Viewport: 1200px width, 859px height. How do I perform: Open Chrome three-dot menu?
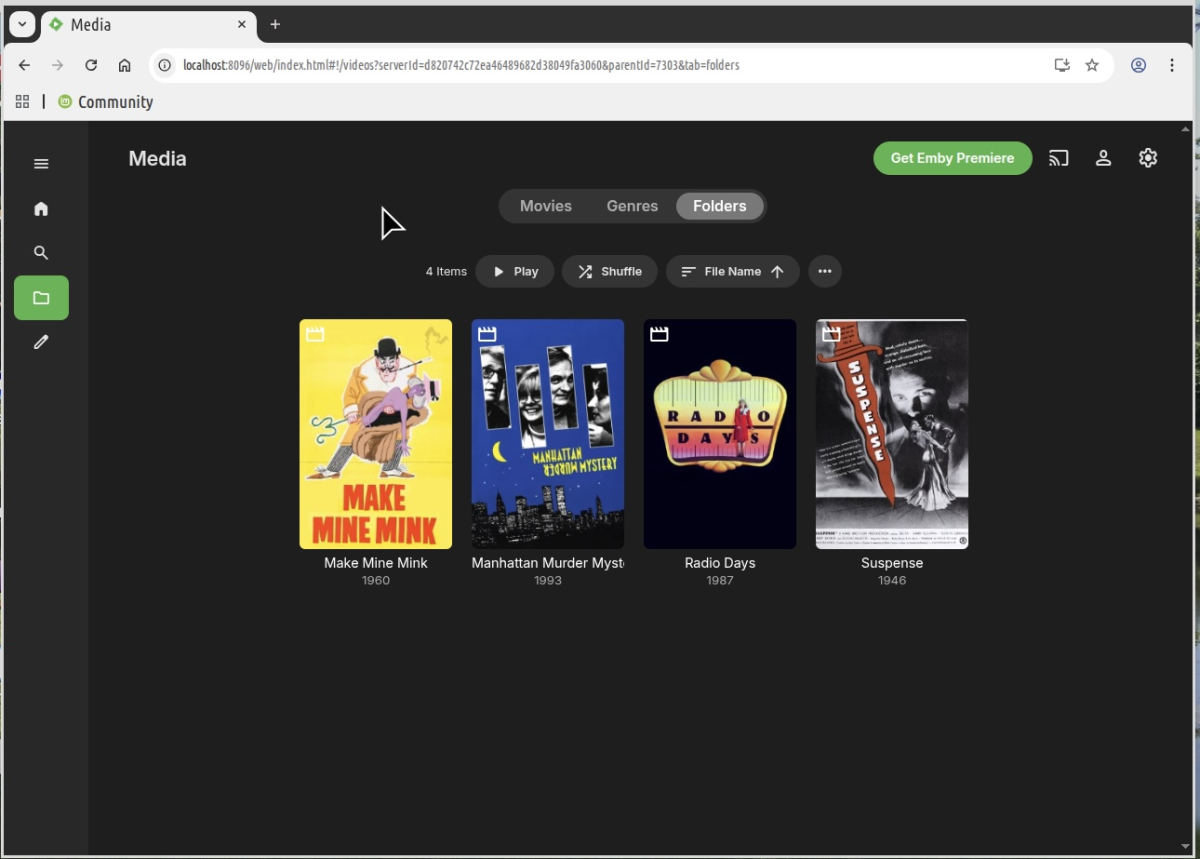[1172, 65]
